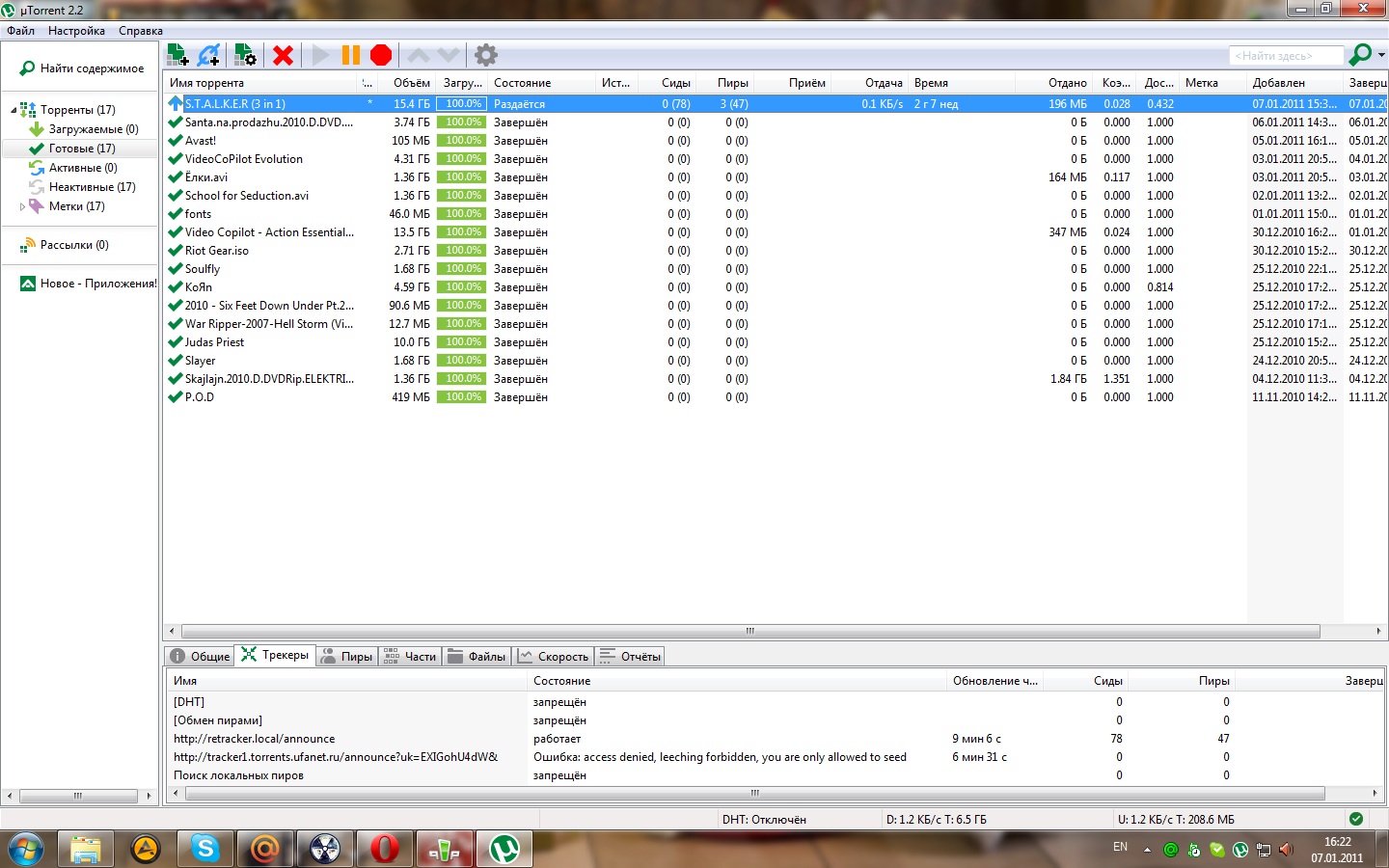Click the green network status icon
1389x868 pixels.
pos(1356,819)
